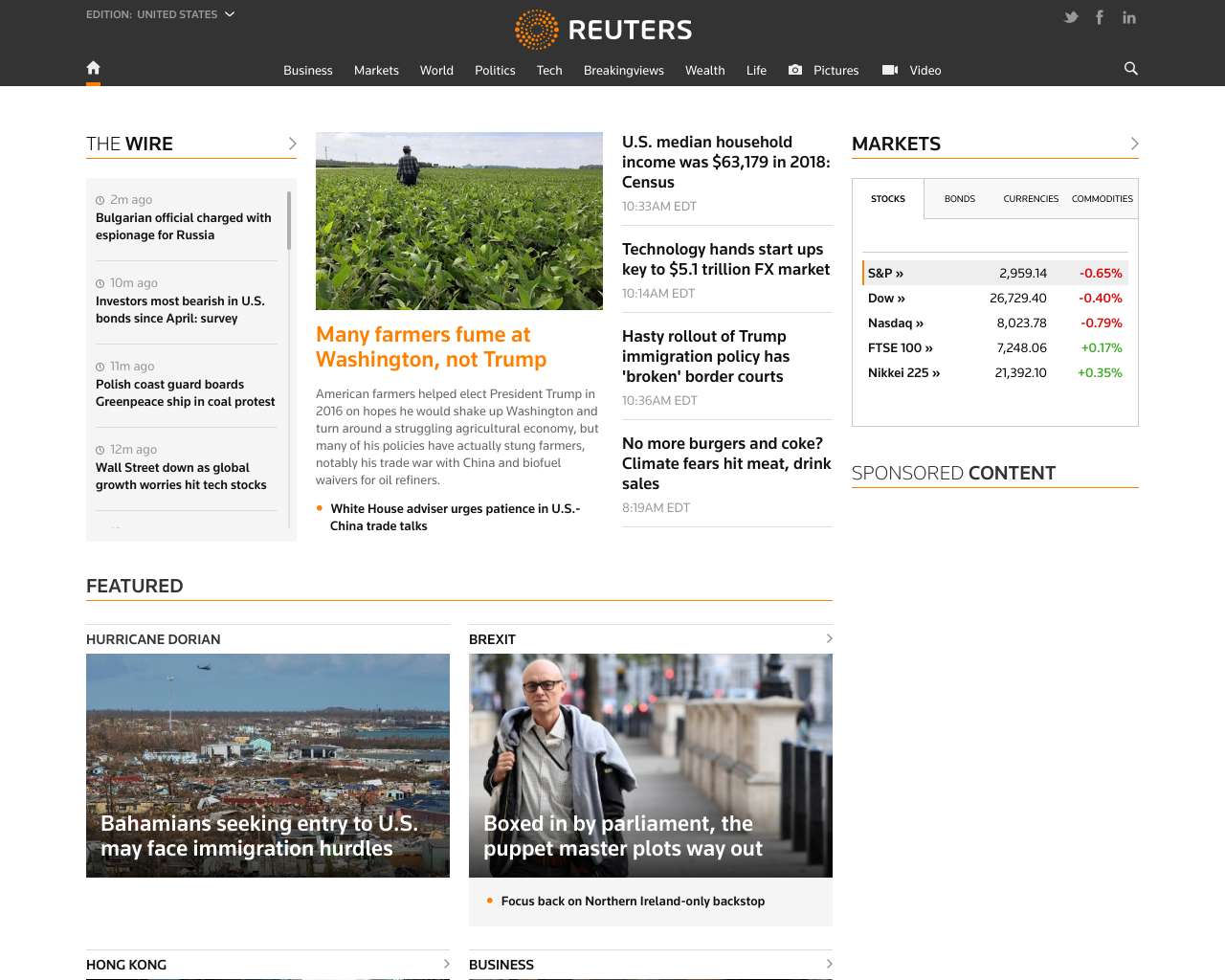The image size is (1225, 980).
Task: Open No more burgers and coke story
Action: tap(726, 463)
